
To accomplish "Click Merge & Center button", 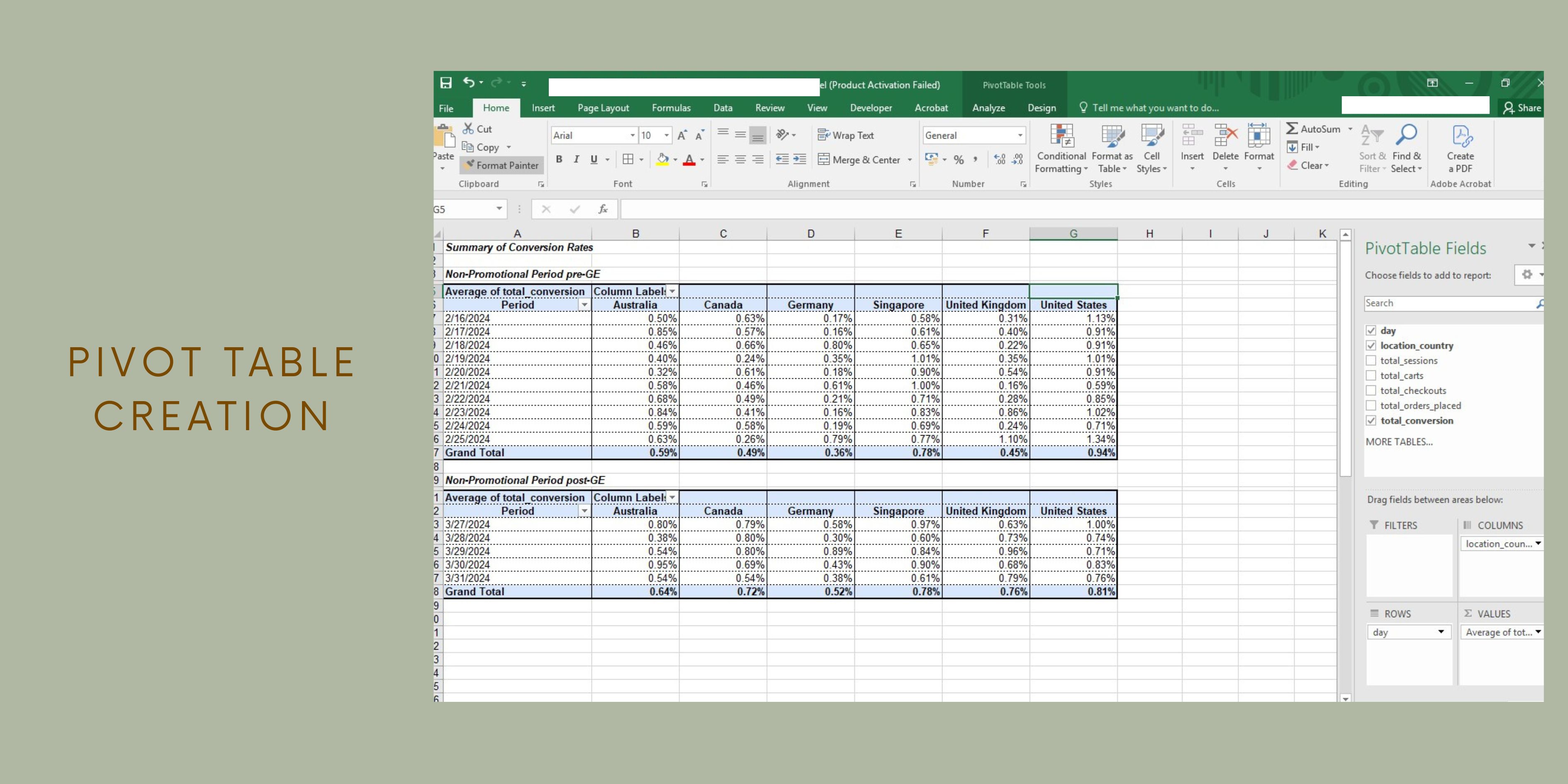I will tap(859, 159).
